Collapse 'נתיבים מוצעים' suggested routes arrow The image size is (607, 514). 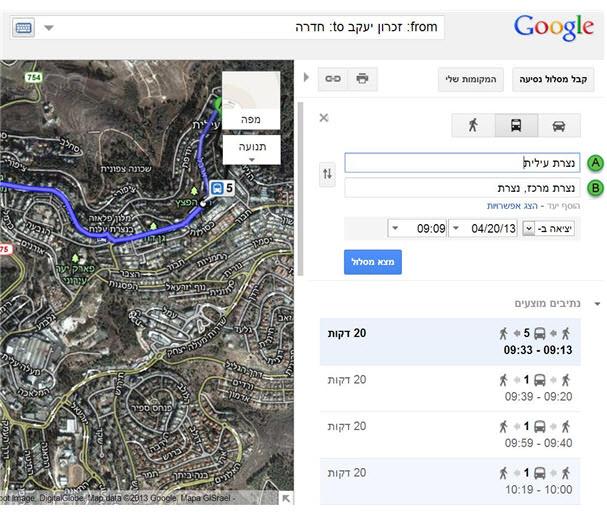click(x=597, y=304)
